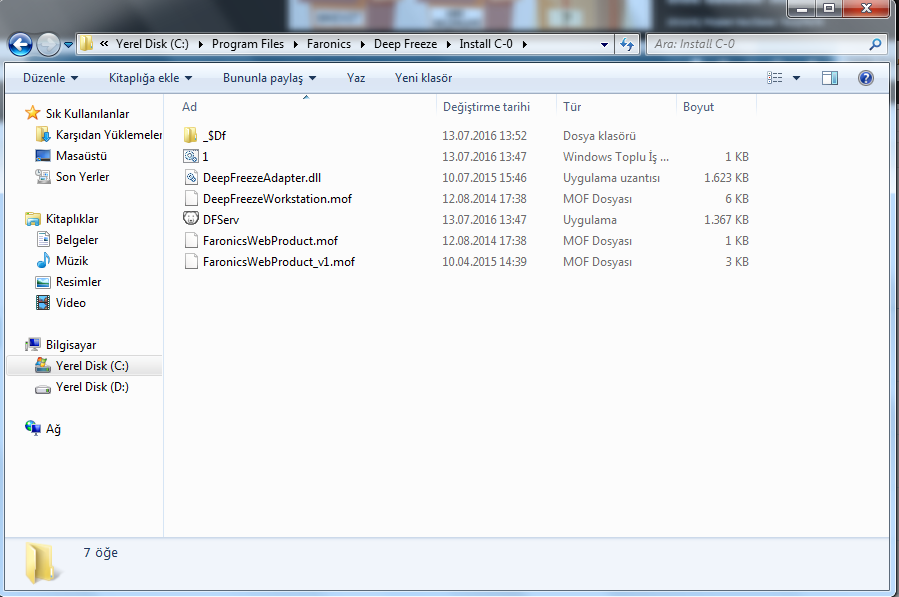Select DFServ application bear icon
Screen dimensions: 899x597
pos(191,219)
